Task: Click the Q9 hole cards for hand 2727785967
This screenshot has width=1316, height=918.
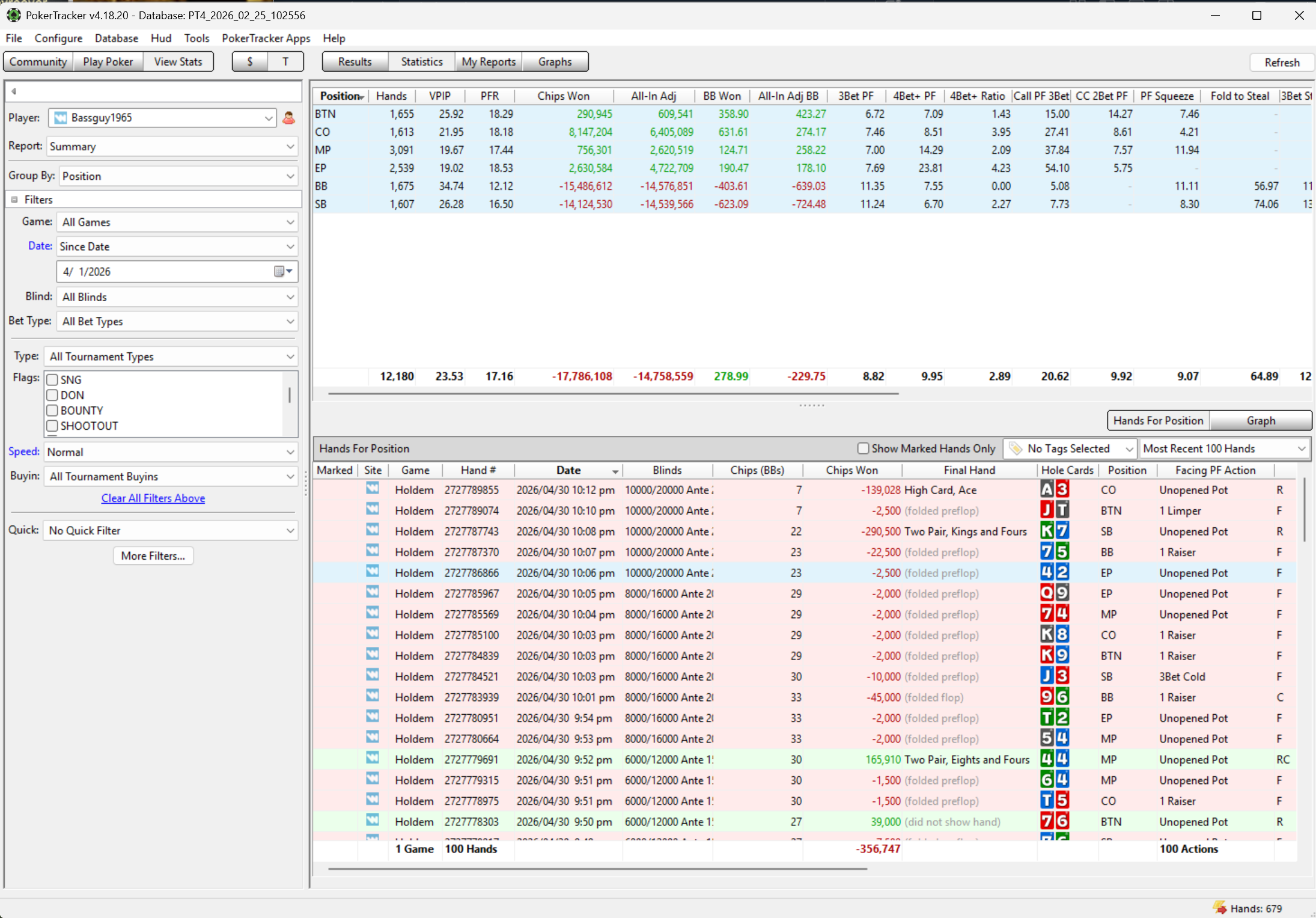Action: pyautogui.click(x=1055, y=593)
